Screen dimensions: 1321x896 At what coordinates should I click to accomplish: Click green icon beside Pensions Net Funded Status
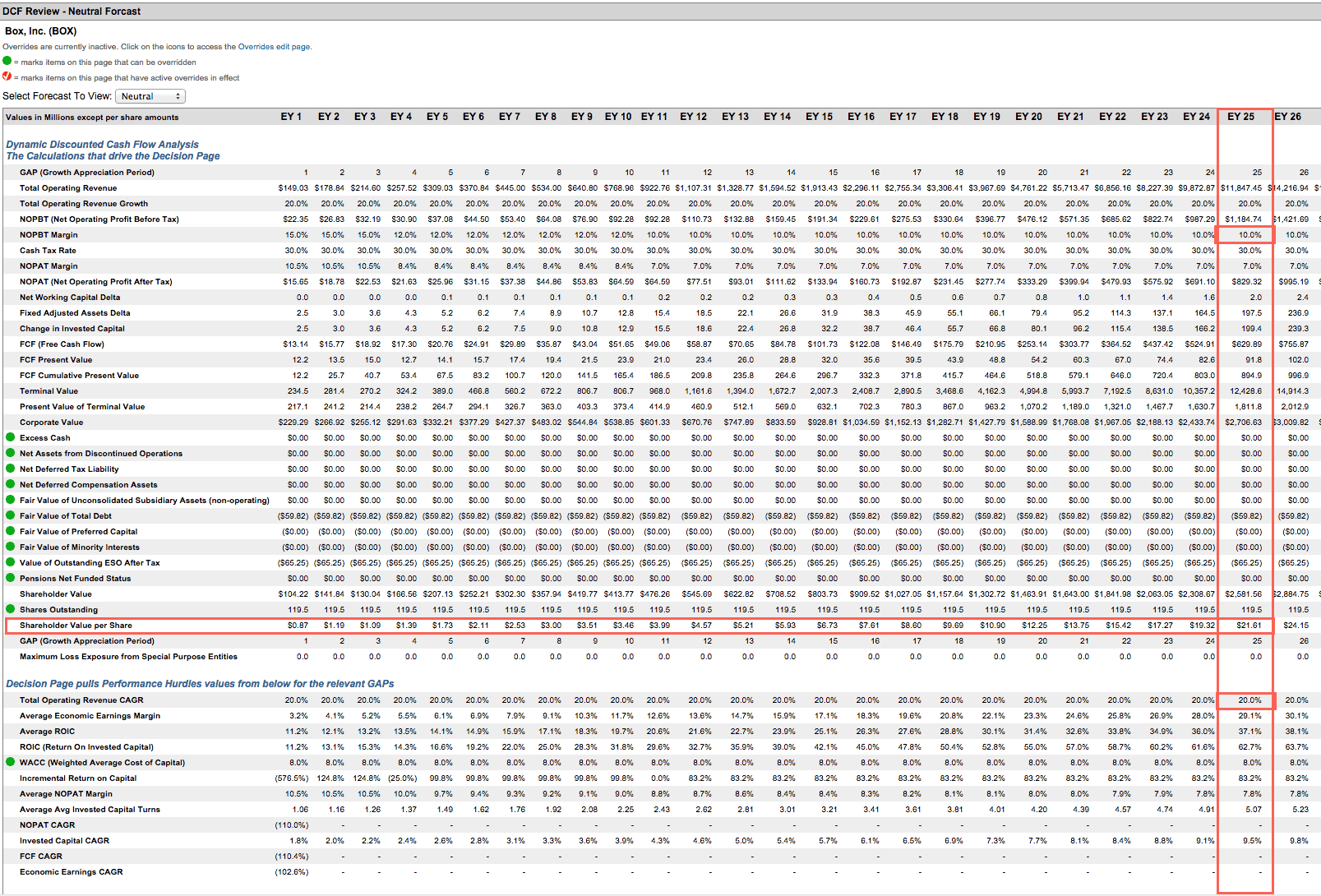coord(11,578)
